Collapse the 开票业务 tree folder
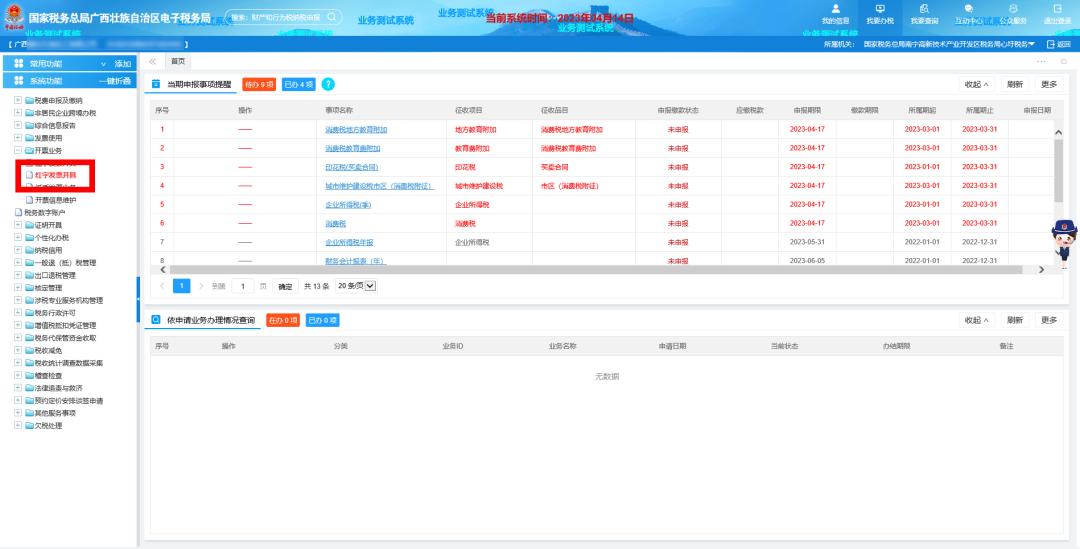The height and width of the screenshot is (549, 1080). [17, 149]
